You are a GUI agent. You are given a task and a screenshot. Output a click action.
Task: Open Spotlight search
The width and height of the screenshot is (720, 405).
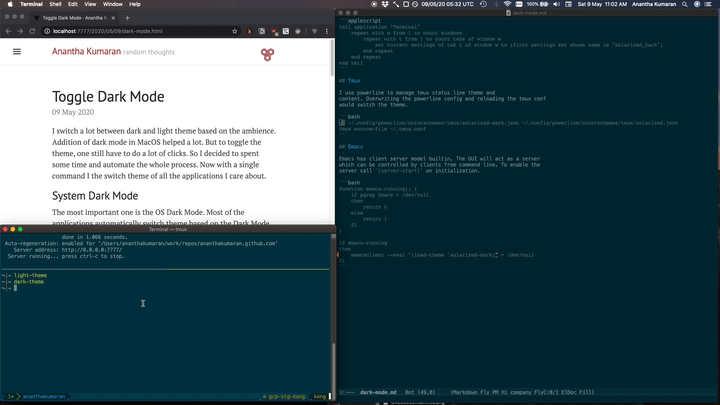coord(685,4)
